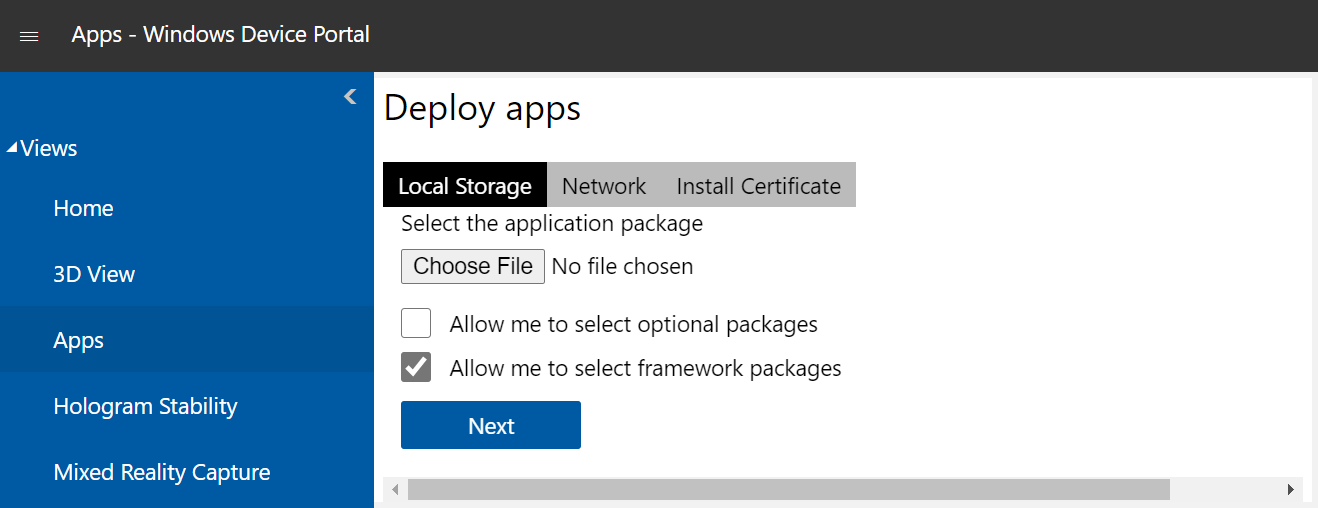
Task: Switch to the Local Storage tab
Action: pyautogui.click(x=465, y=186)
